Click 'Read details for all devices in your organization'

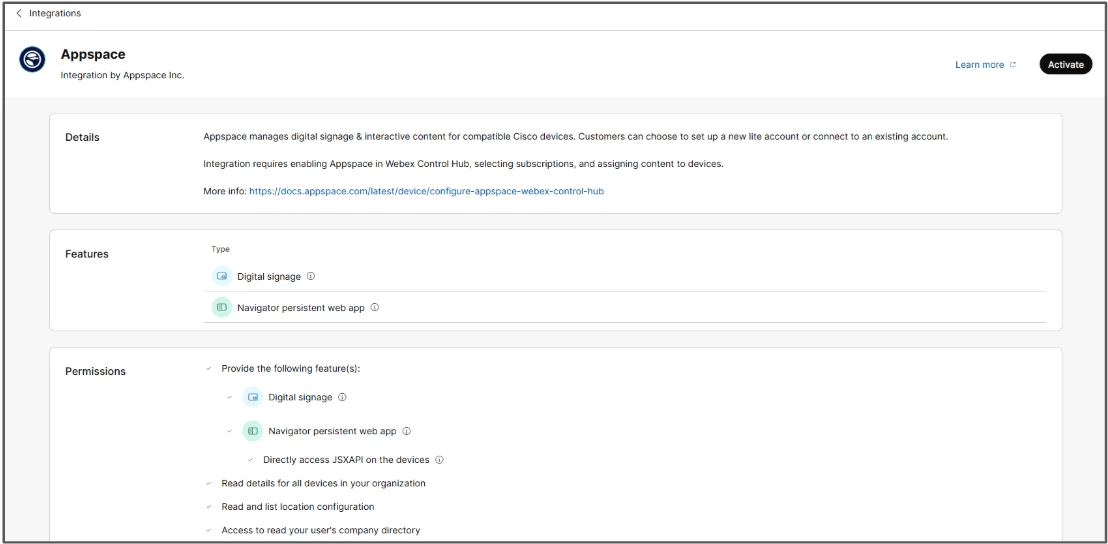click(324, 483)
